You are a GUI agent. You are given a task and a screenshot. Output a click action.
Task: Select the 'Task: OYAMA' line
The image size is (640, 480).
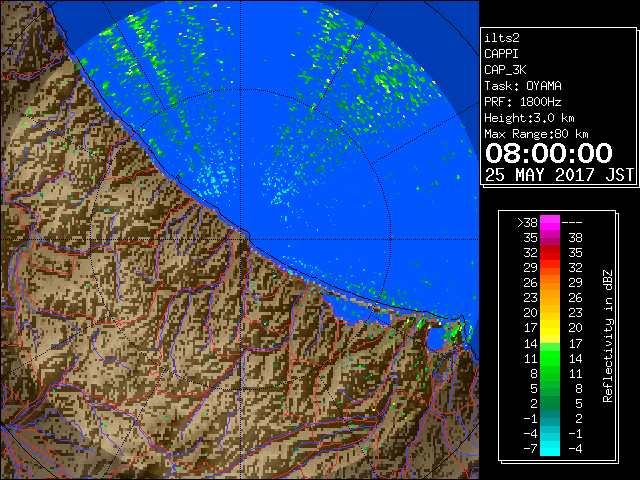pyautogui.click(x=523, y=86)
